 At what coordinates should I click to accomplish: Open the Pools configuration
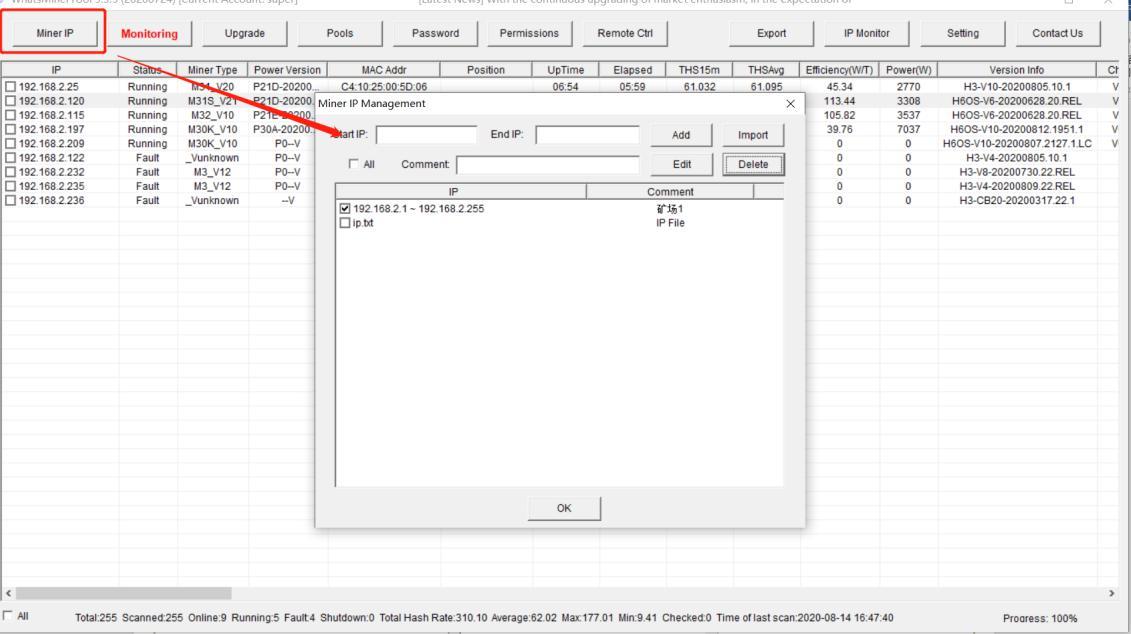(338, 32)
